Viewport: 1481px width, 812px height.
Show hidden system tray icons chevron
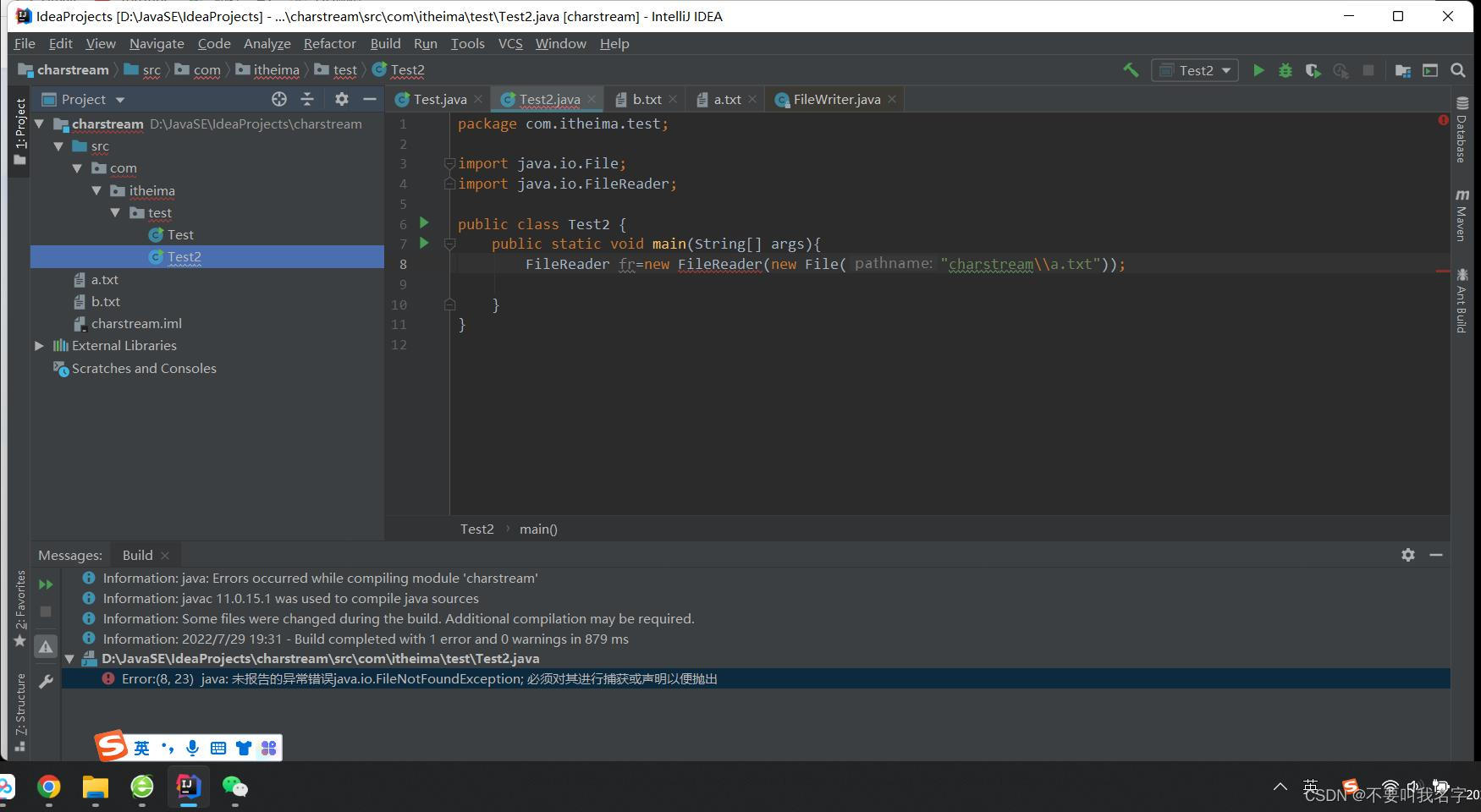coord(1280,787)
